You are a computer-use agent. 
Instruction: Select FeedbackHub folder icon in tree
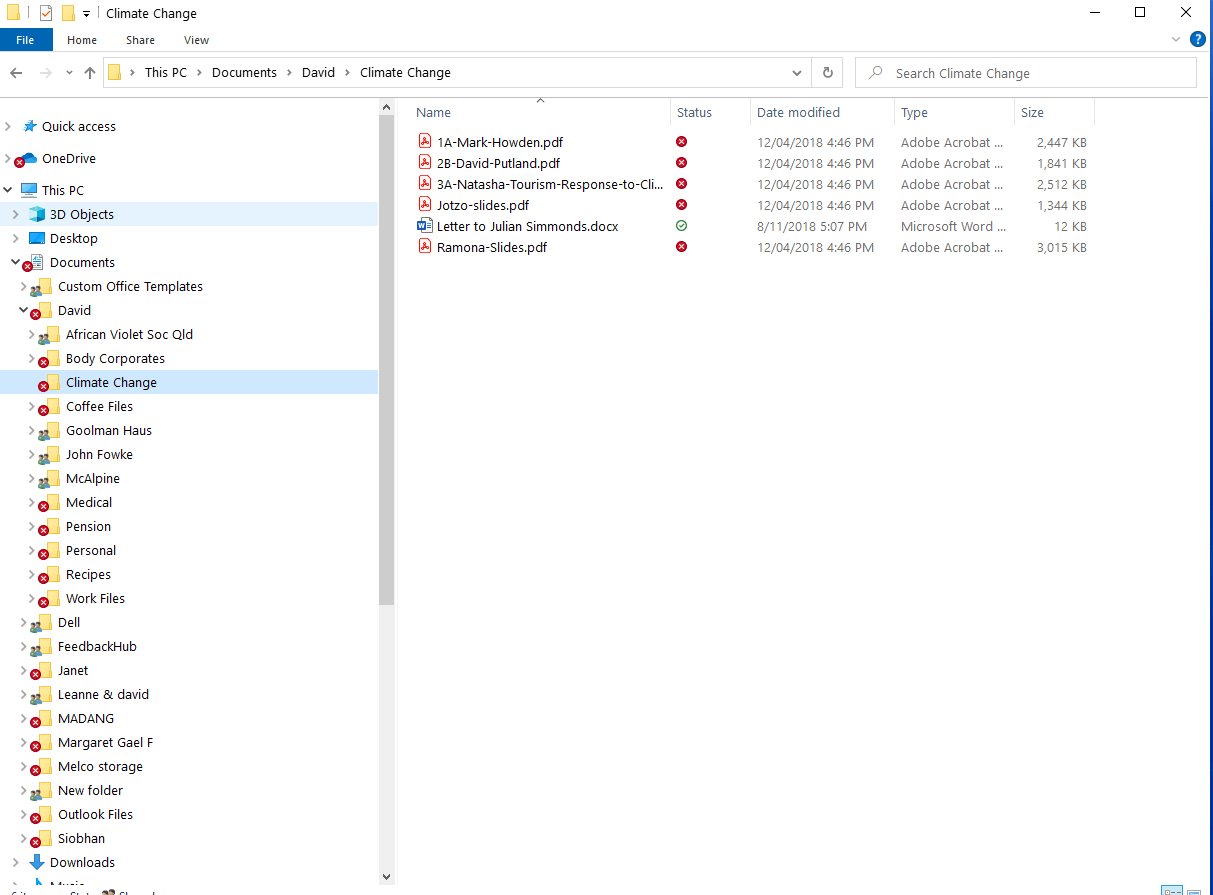41,646
